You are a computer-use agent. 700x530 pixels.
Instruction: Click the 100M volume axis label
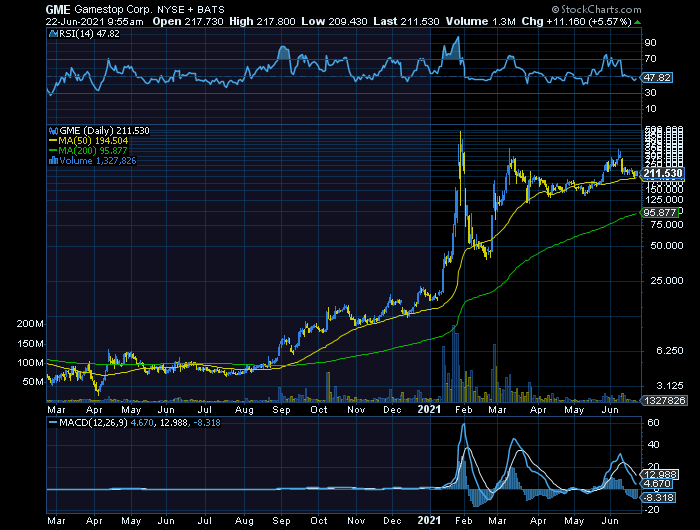tap(30, 363)
